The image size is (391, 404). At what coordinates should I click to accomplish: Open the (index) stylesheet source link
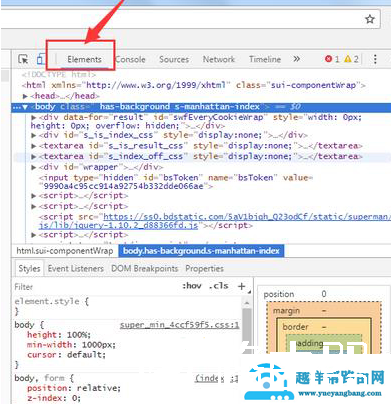point(217,378)
